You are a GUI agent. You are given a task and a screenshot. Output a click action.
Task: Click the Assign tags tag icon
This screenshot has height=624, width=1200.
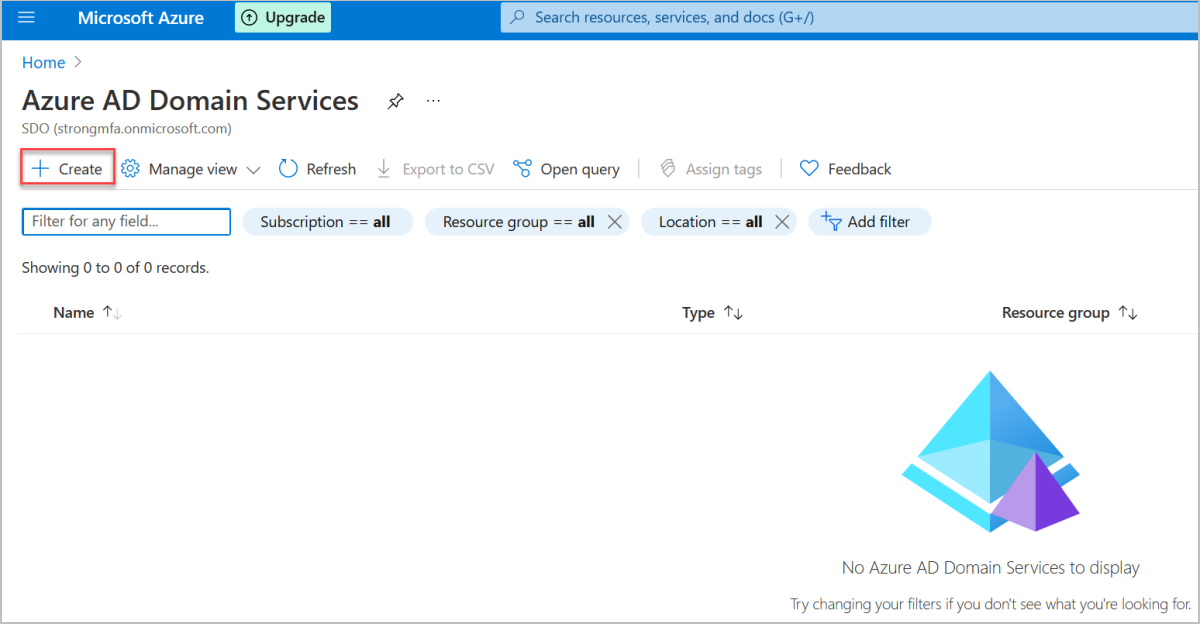point(668,169)
